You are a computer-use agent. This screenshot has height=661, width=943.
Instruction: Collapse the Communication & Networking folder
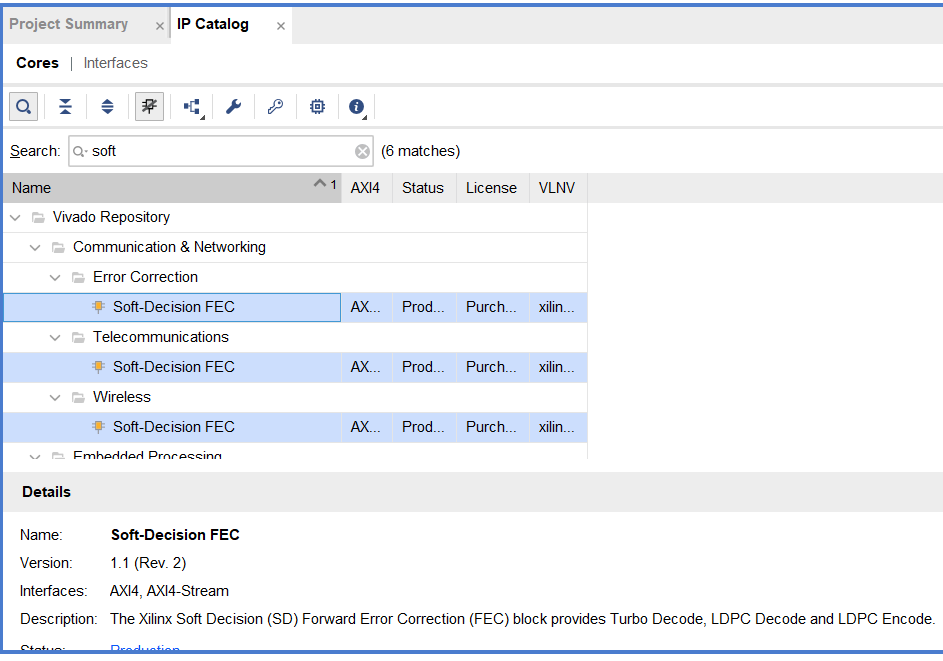pos(35,248)
